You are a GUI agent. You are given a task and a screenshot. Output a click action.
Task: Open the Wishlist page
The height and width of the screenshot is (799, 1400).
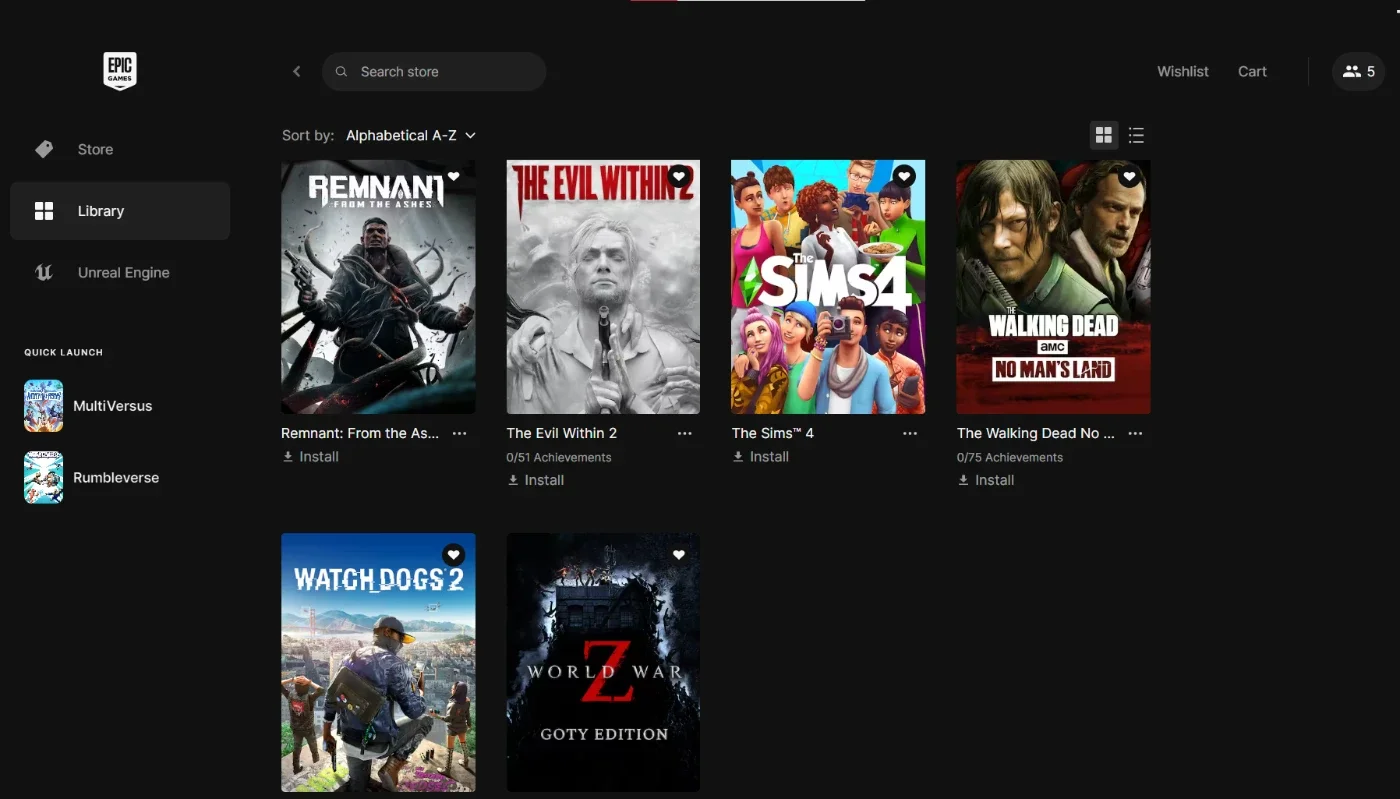pyautogui.click(x=1183, y=72)
